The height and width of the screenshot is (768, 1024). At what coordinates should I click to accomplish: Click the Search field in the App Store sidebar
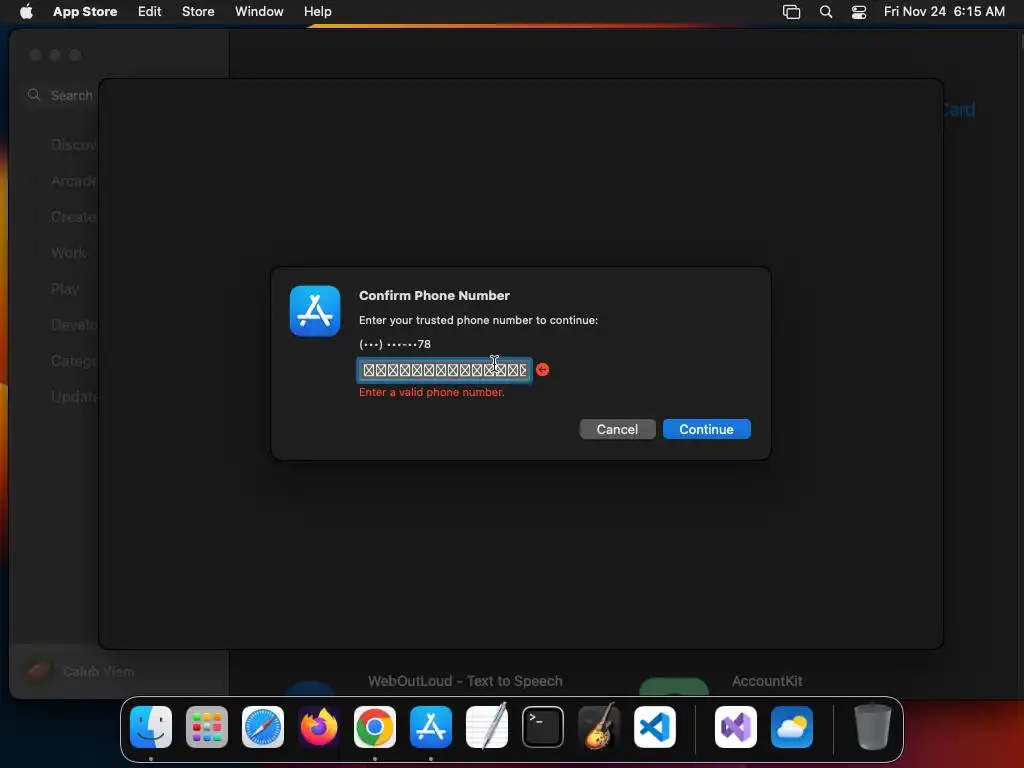point(63,95)
